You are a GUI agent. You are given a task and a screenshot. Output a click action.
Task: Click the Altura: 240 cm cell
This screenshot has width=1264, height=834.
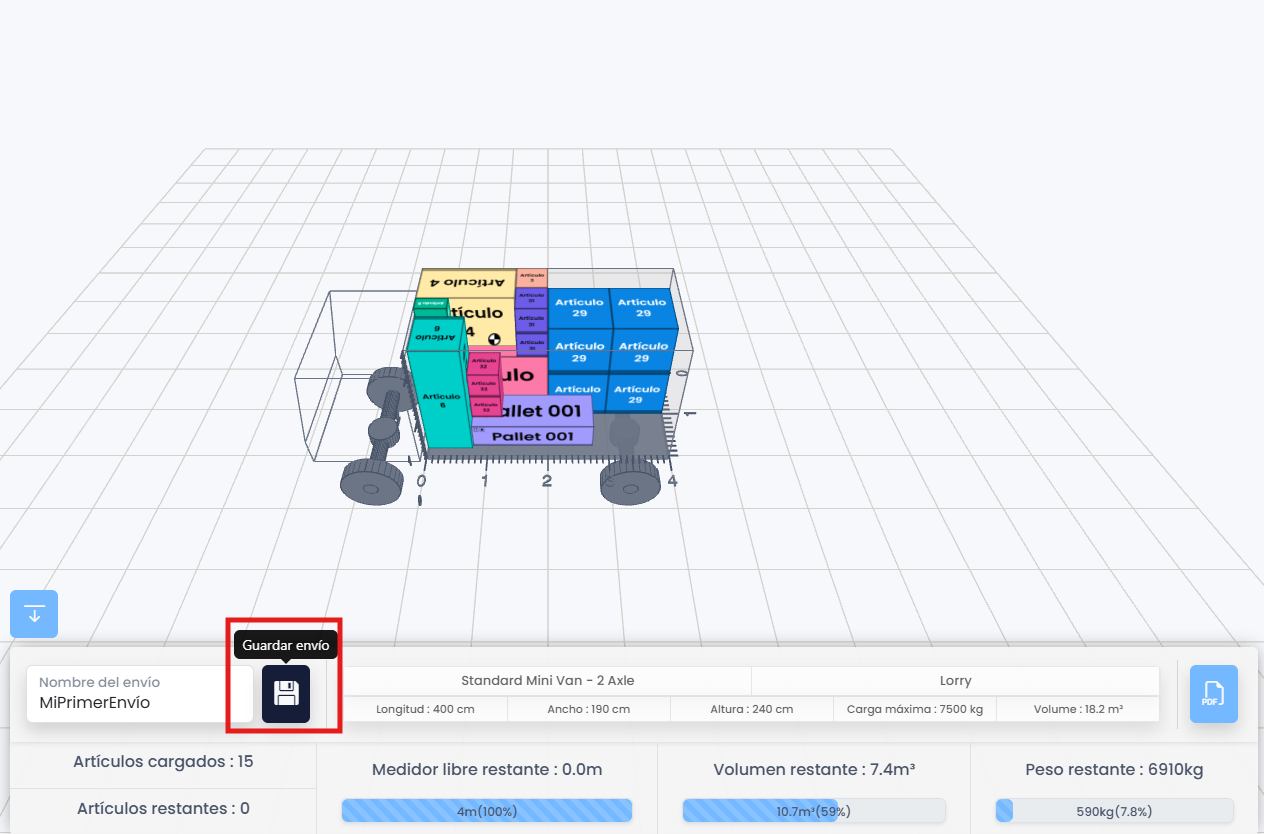click(x=750, y=709)
